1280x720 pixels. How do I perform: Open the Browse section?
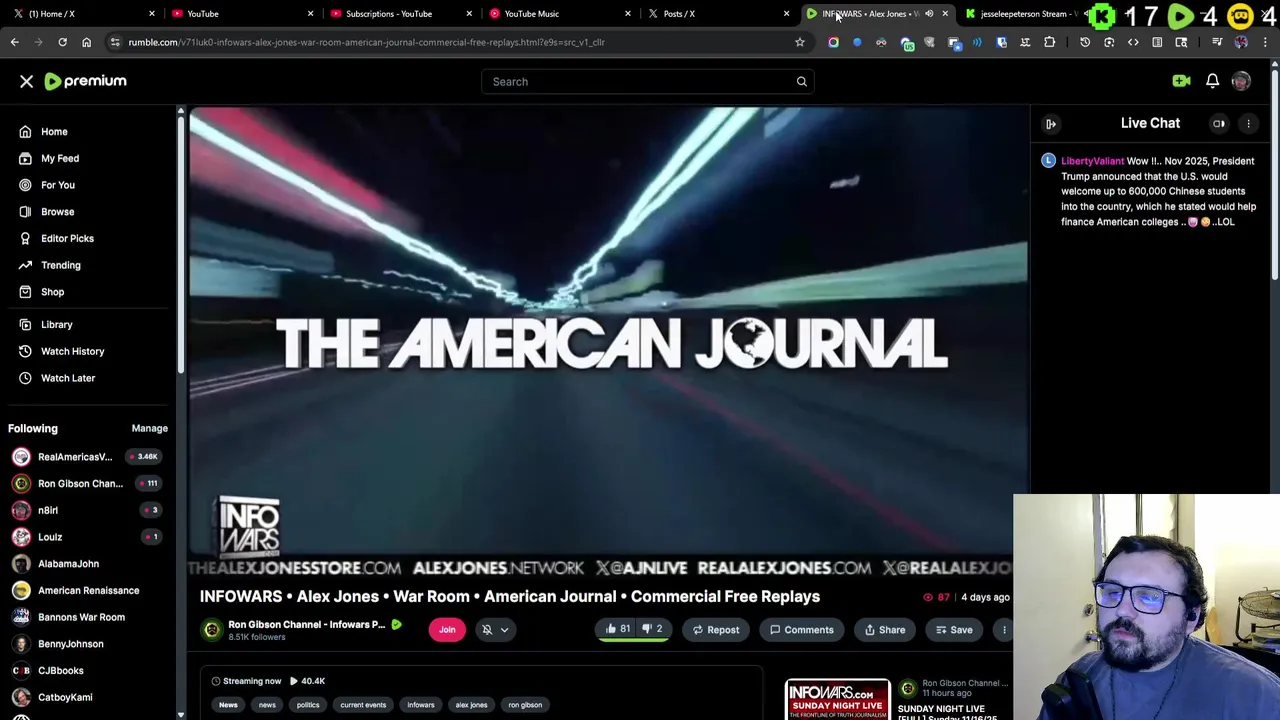click(57, 212)
